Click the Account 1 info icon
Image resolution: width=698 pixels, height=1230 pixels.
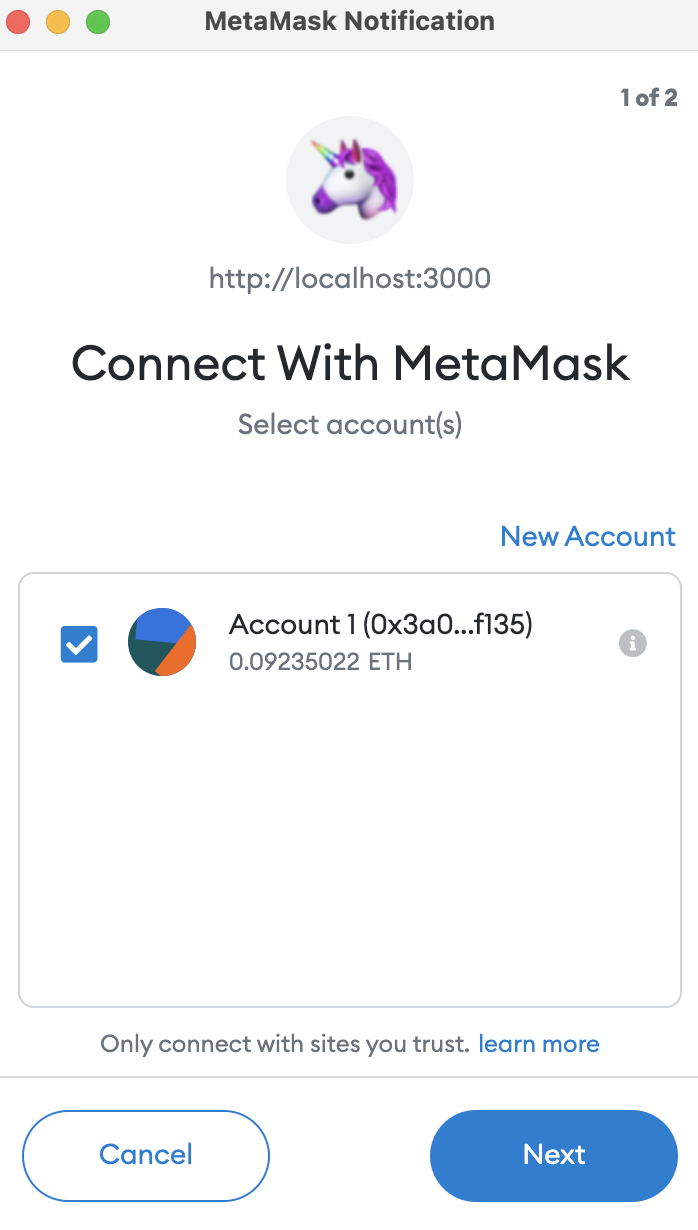[633, 643]
